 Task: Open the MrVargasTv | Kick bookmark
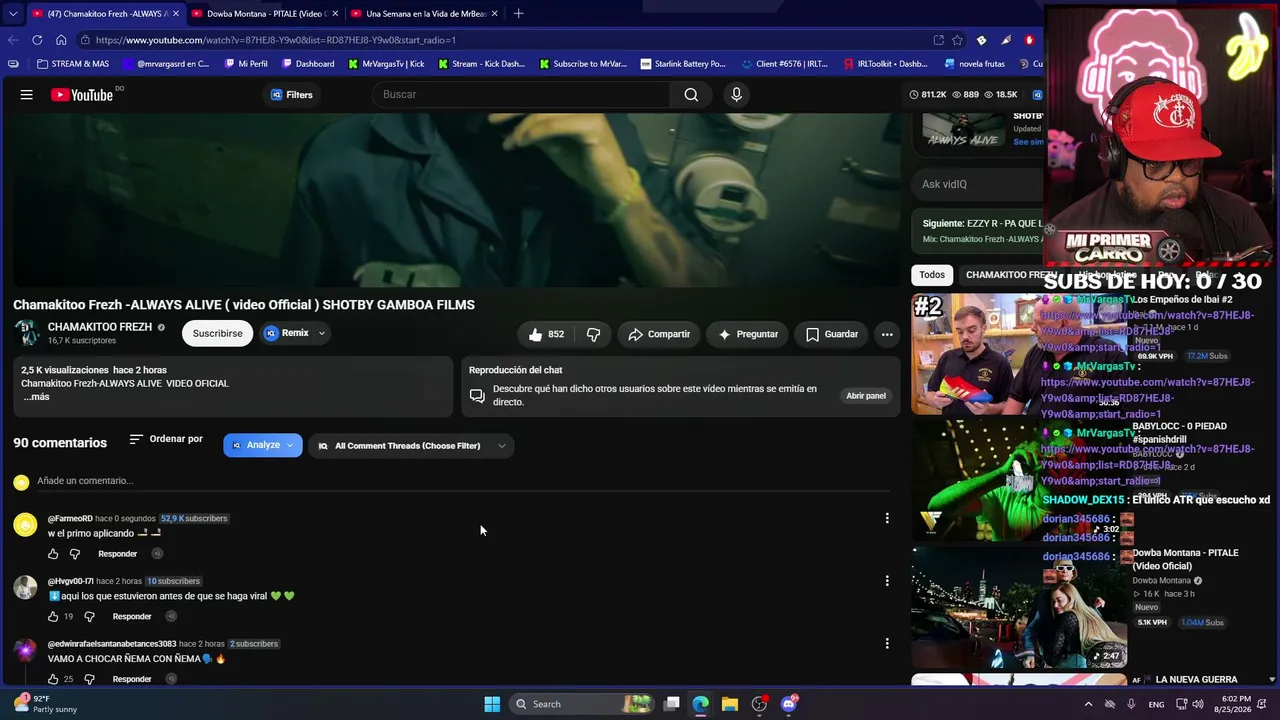click(386, 64)
